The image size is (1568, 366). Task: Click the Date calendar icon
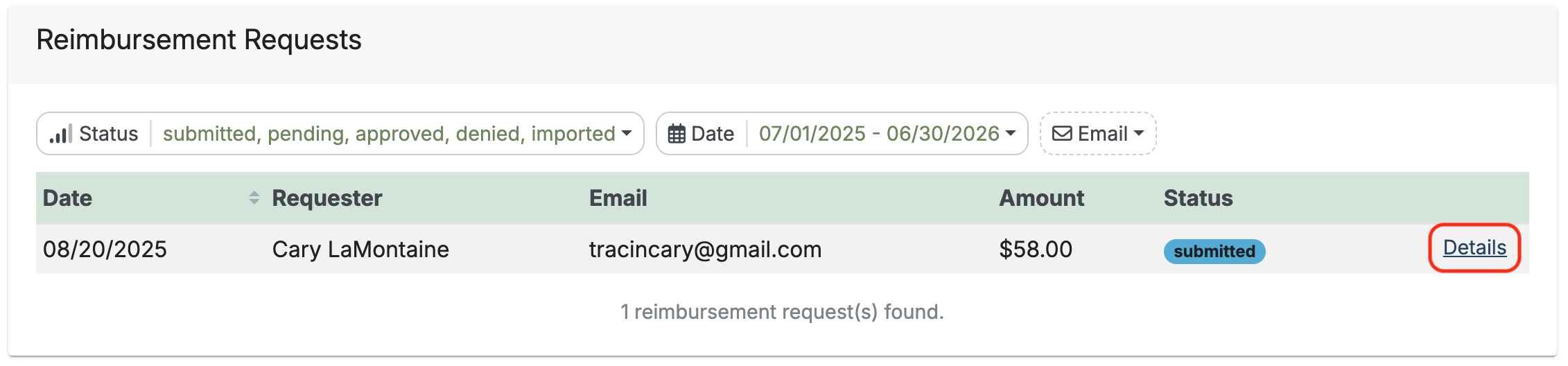click(x=677, y=134)
